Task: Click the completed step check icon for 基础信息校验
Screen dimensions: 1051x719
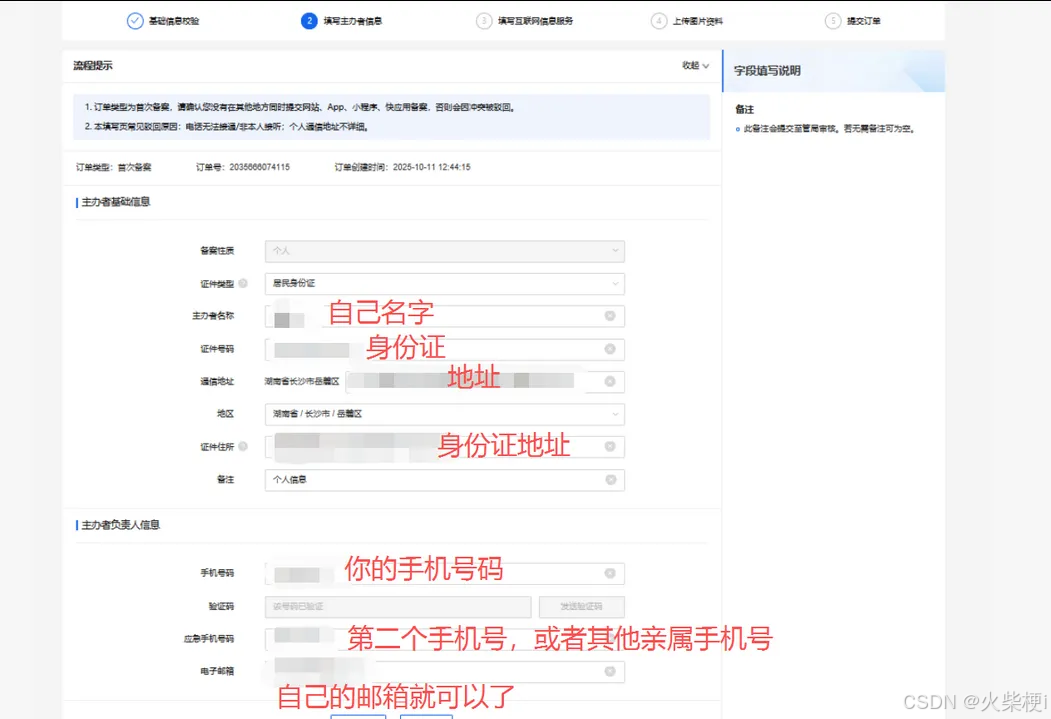Action: (135, 21)
